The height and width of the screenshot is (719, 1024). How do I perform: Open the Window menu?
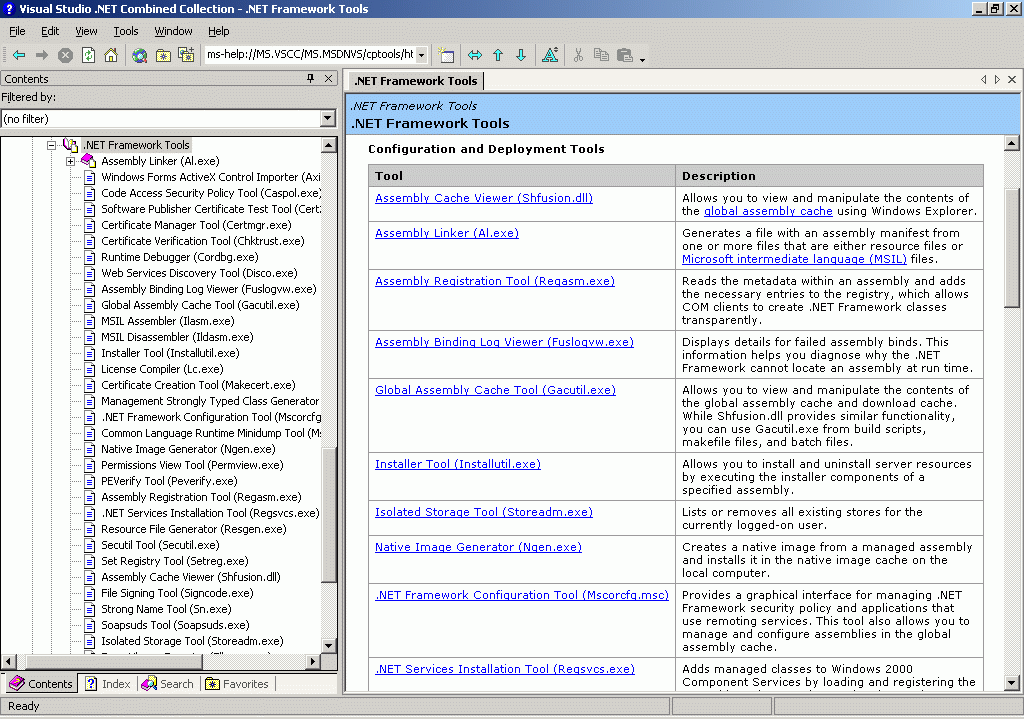pyautogui.click(x=173, y=31)
